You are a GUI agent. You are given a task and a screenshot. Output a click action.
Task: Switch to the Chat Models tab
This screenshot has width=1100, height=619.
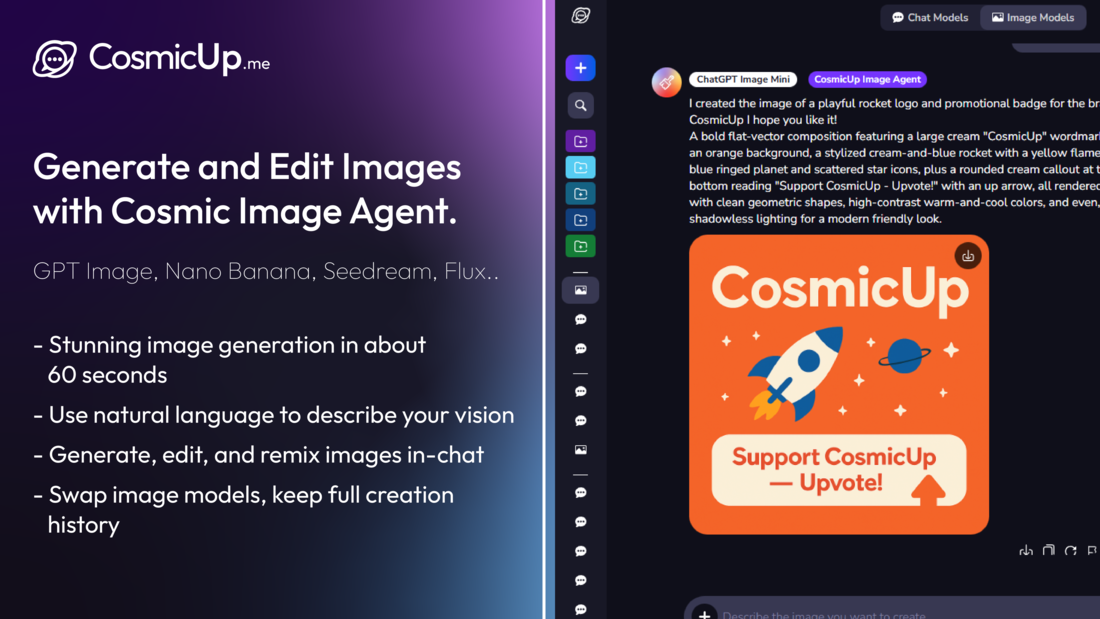(929, 17)
